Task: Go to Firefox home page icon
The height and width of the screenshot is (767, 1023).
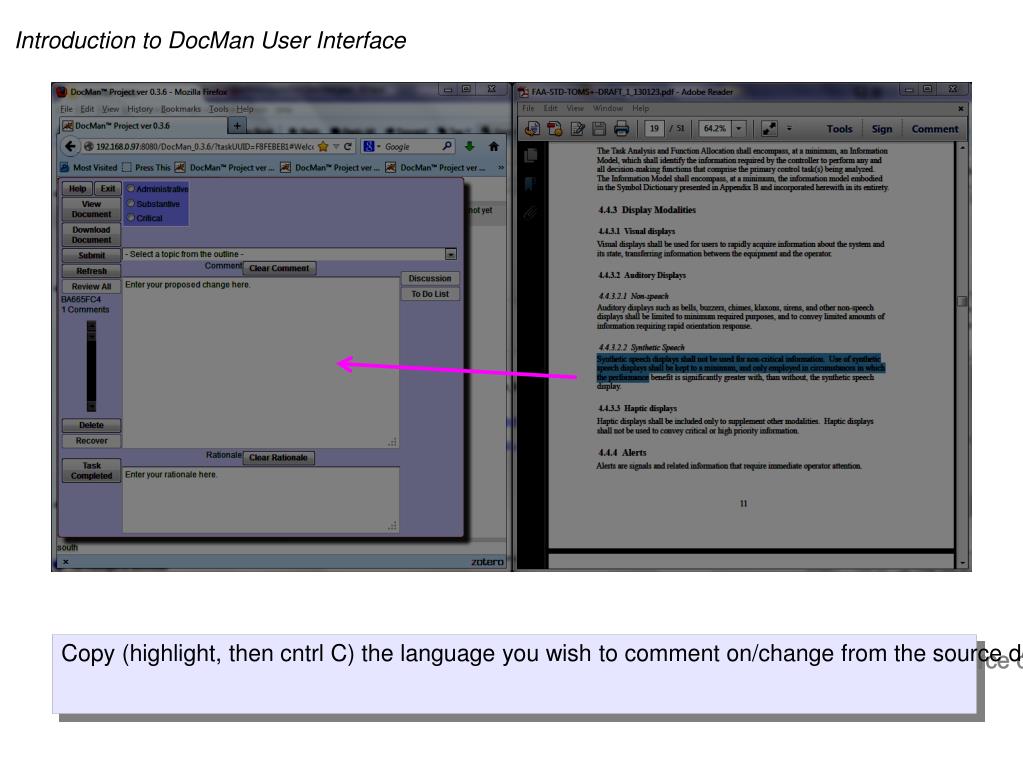Action: click(494, 146)
